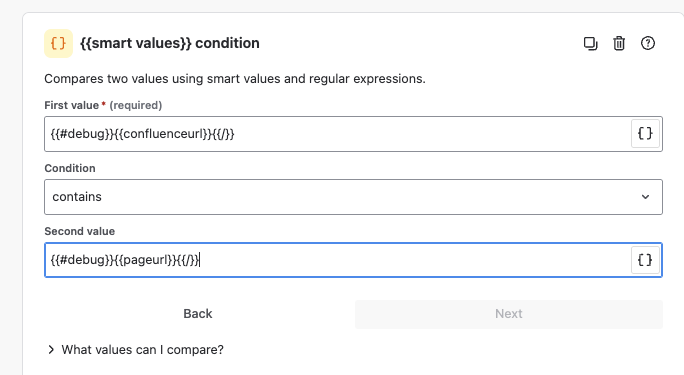
Task: Click the Next button
Action: pyautogui.click(x=509, y=314)
